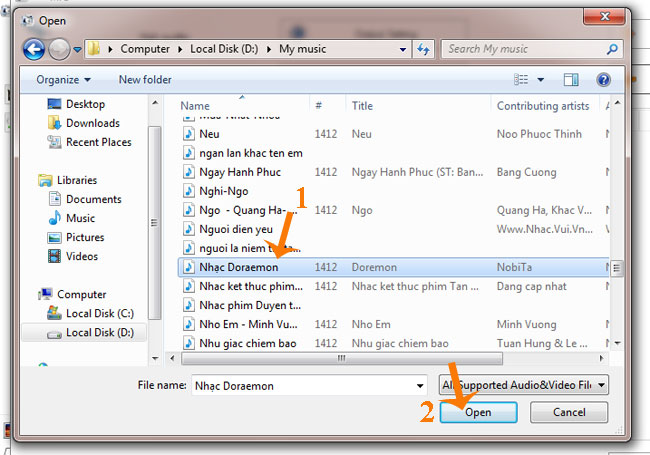Click the folder icon in address bar
650x455 pixels.
pyautogui.click(x=94, y=49)
